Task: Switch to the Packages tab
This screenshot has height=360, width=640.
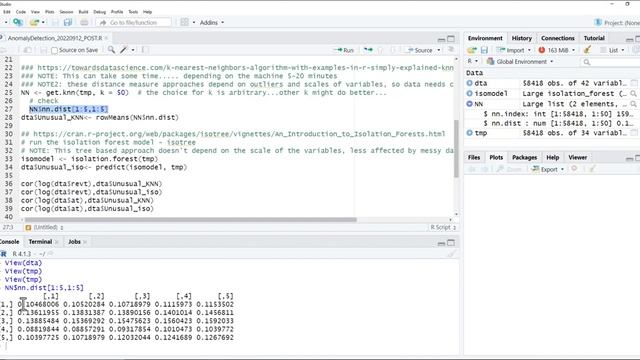Action: coord(524,157)
